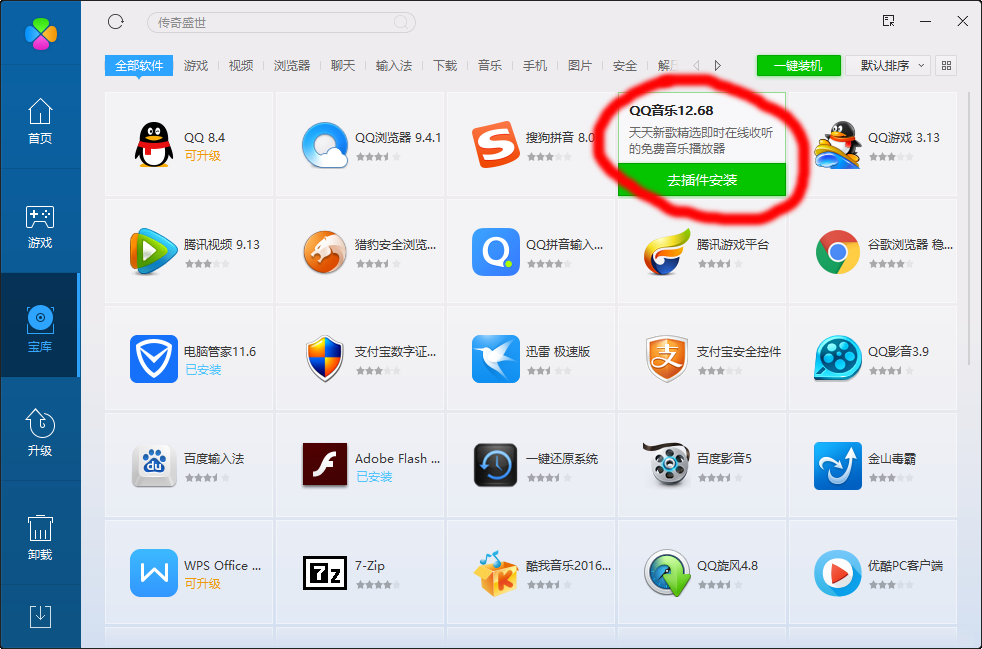Click 已安装 label under Adobe Flash
This screenshot has height=649, width=982.
[x=374, y=477]
